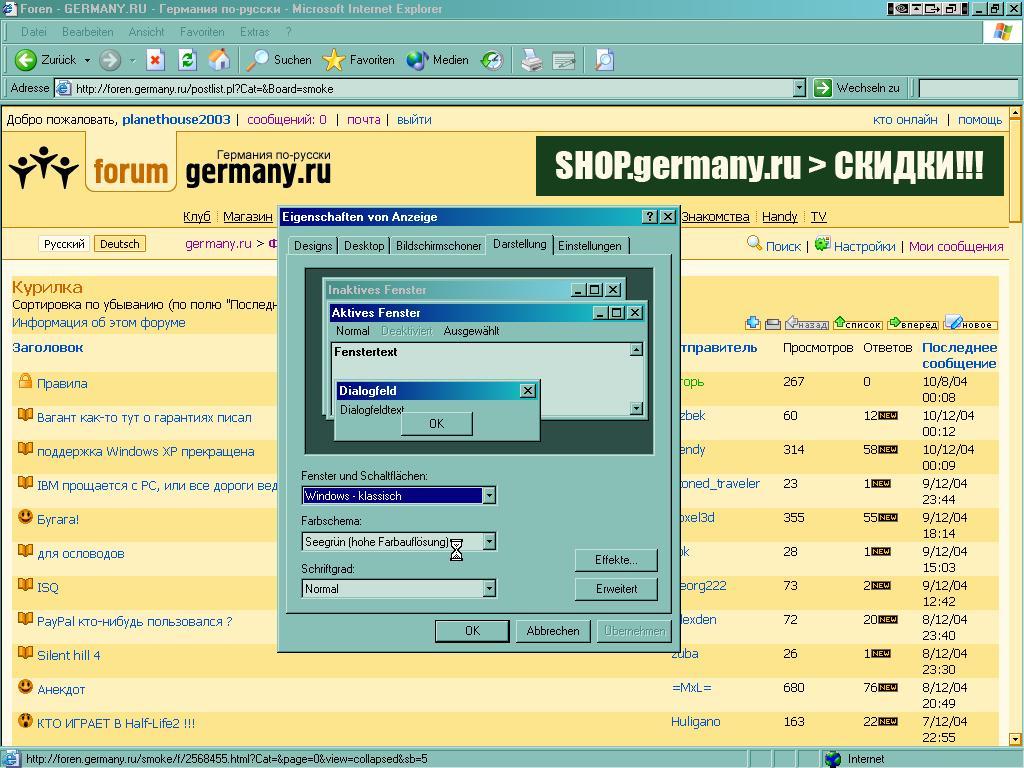Open the PayPal кто-нибудь пользовался topic

(x=135, y=621)
